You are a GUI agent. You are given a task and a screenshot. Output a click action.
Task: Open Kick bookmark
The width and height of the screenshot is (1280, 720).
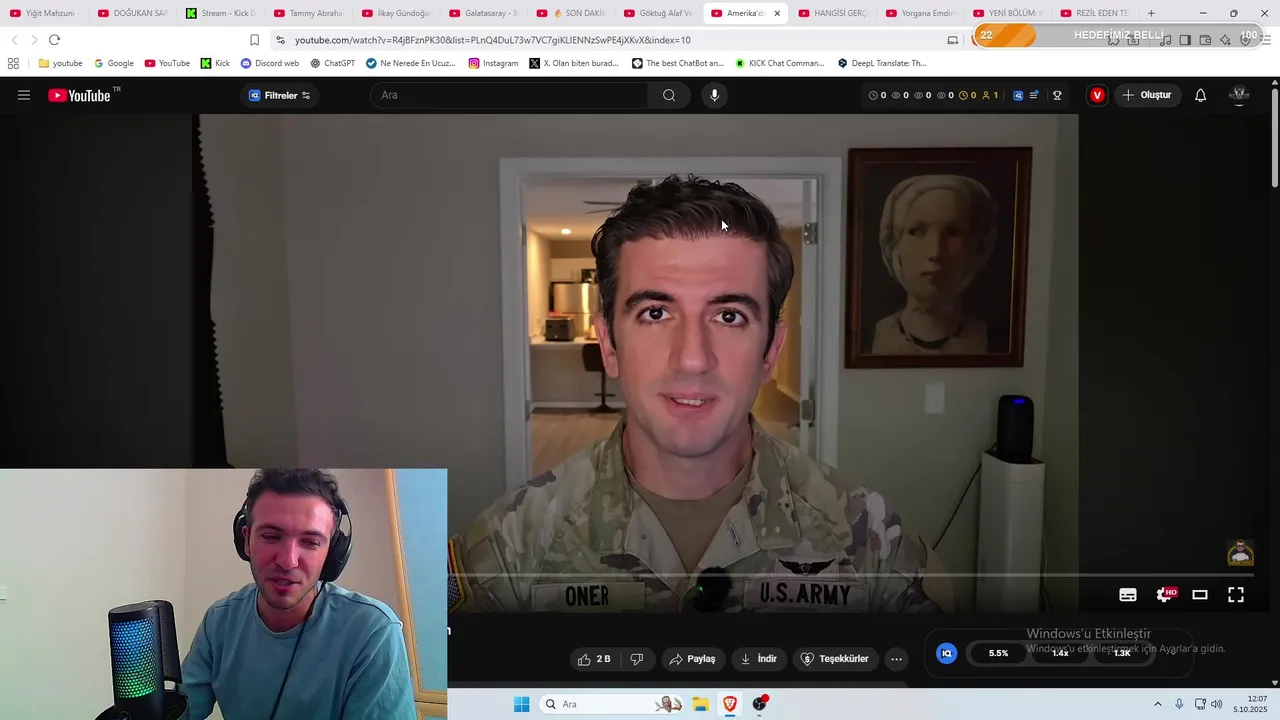point(215,63)
